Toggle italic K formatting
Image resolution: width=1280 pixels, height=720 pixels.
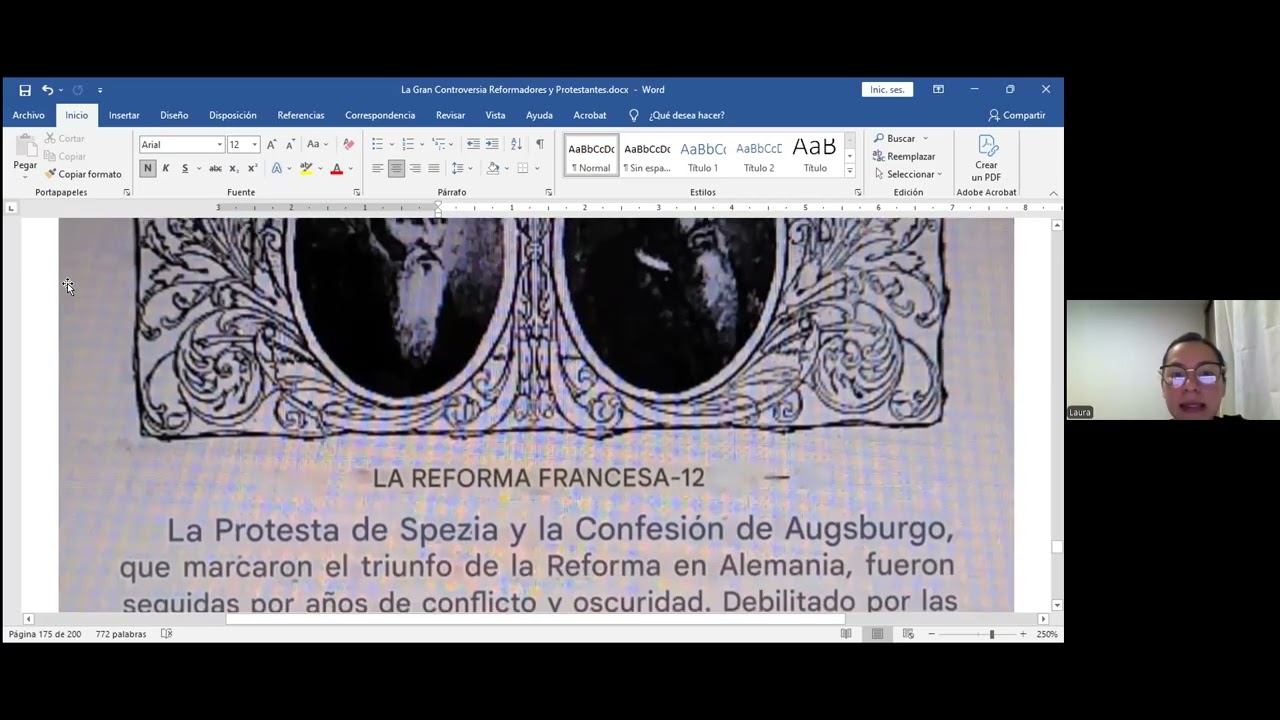point(166,168)
